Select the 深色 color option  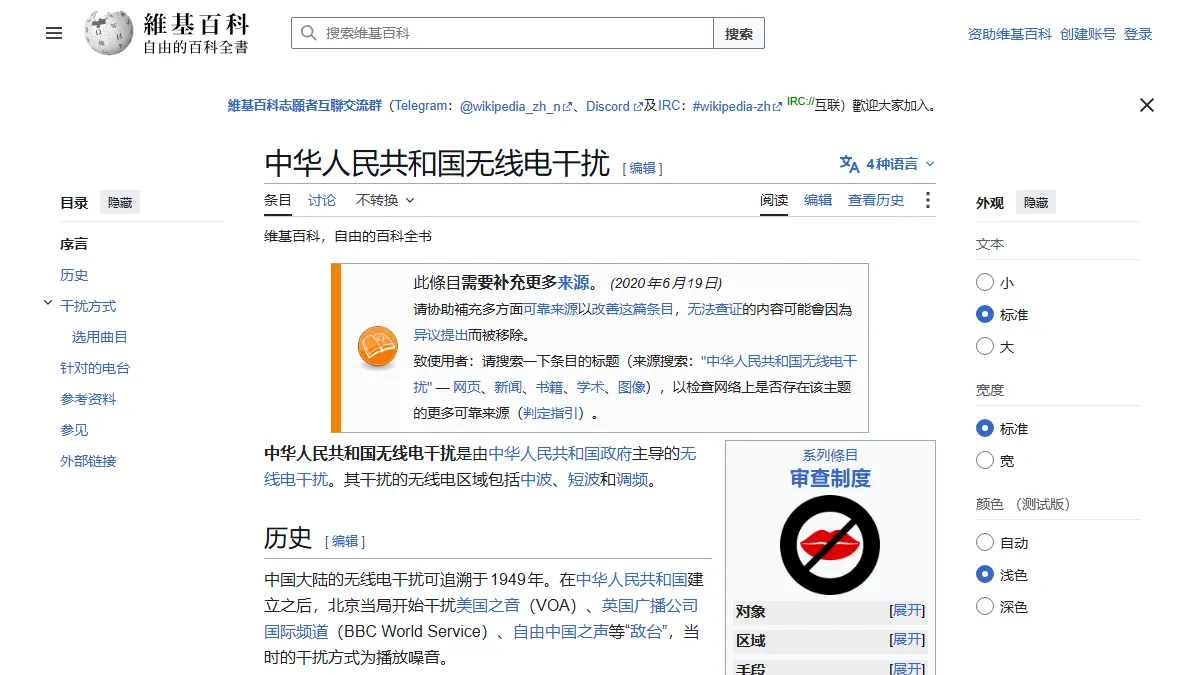(985, 607)
